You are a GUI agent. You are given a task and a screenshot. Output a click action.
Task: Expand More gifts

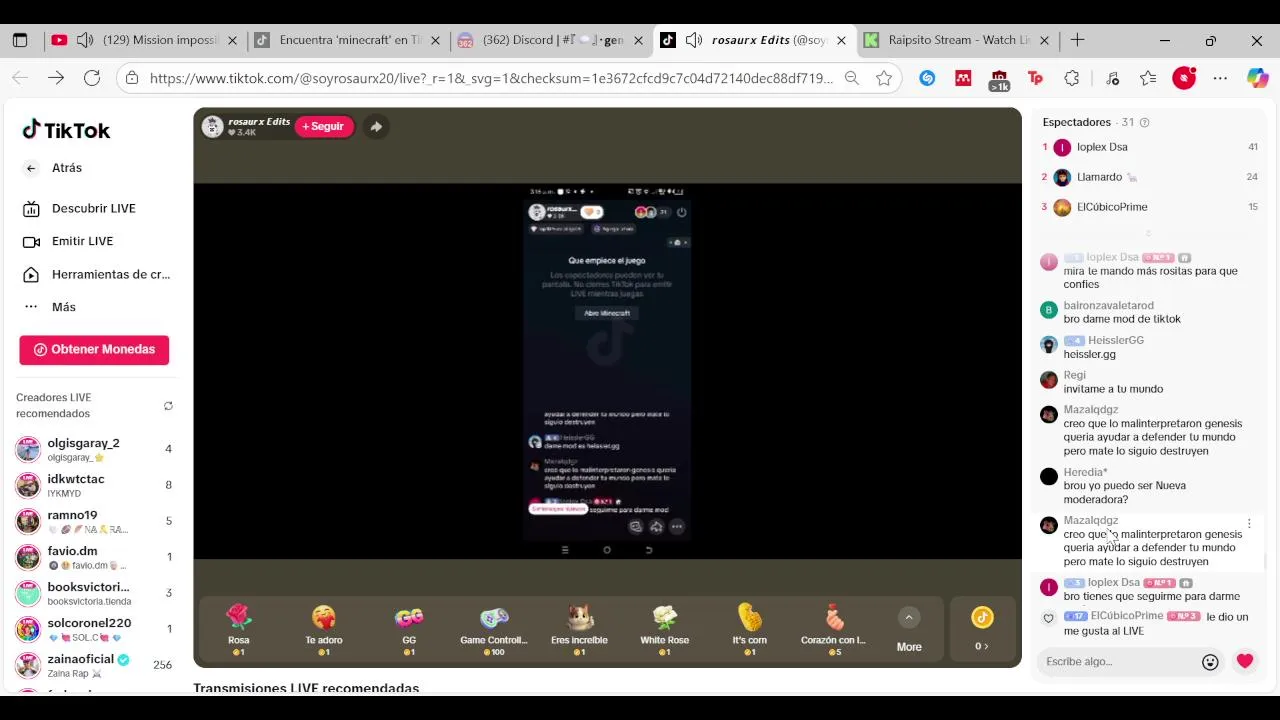click(x=909, y=631)
